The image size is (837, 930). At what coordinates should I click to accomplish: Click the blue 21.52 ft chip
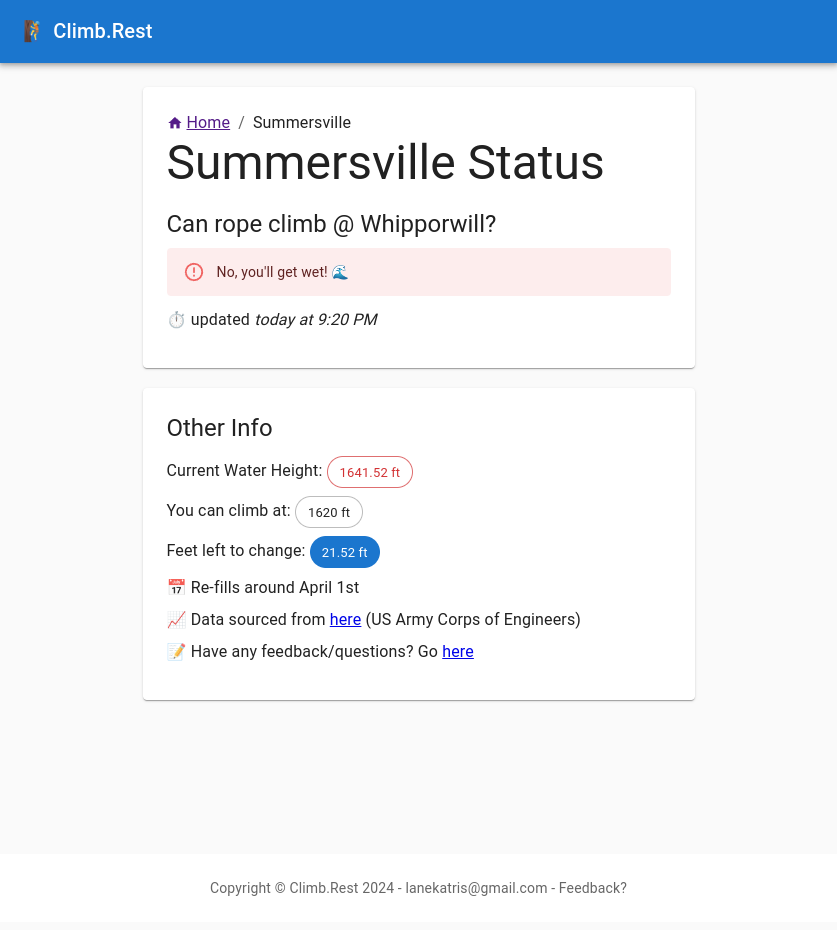[x=345, y=552]
